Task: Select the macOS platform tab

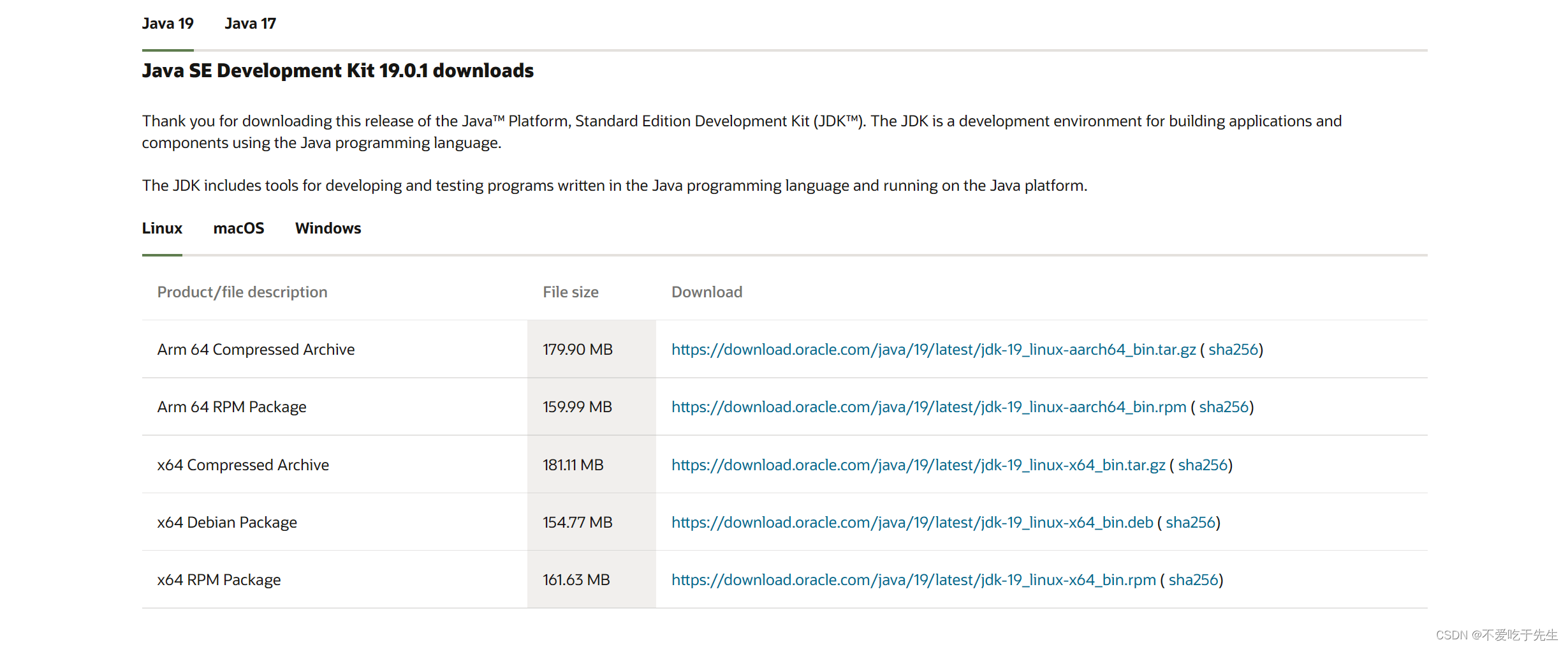Action: (x=238, y=228)
